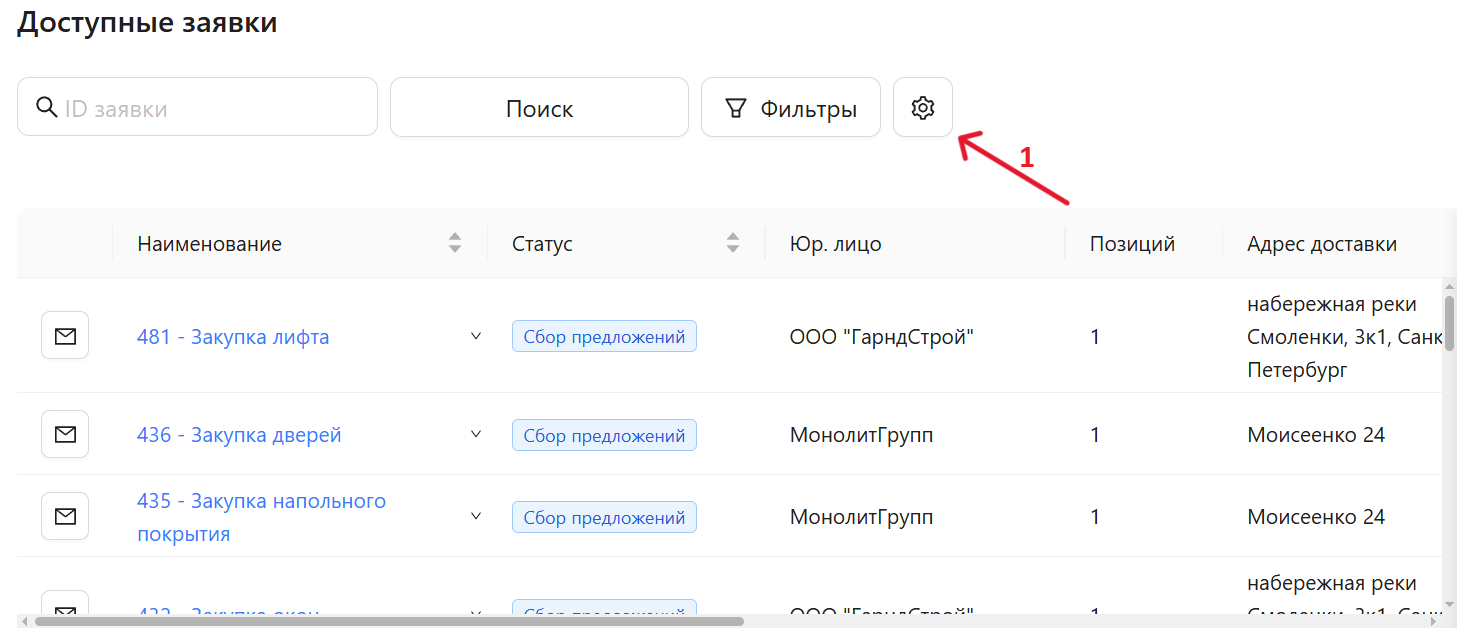Click envelope icon for 436 - Закупка дверей

pos(65,434)
